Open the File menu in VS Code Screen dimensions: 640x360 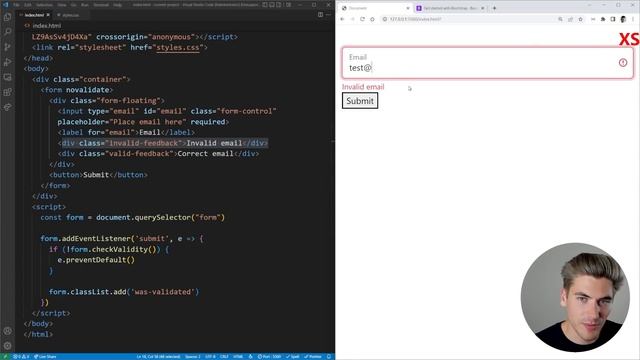click(16, 5)
